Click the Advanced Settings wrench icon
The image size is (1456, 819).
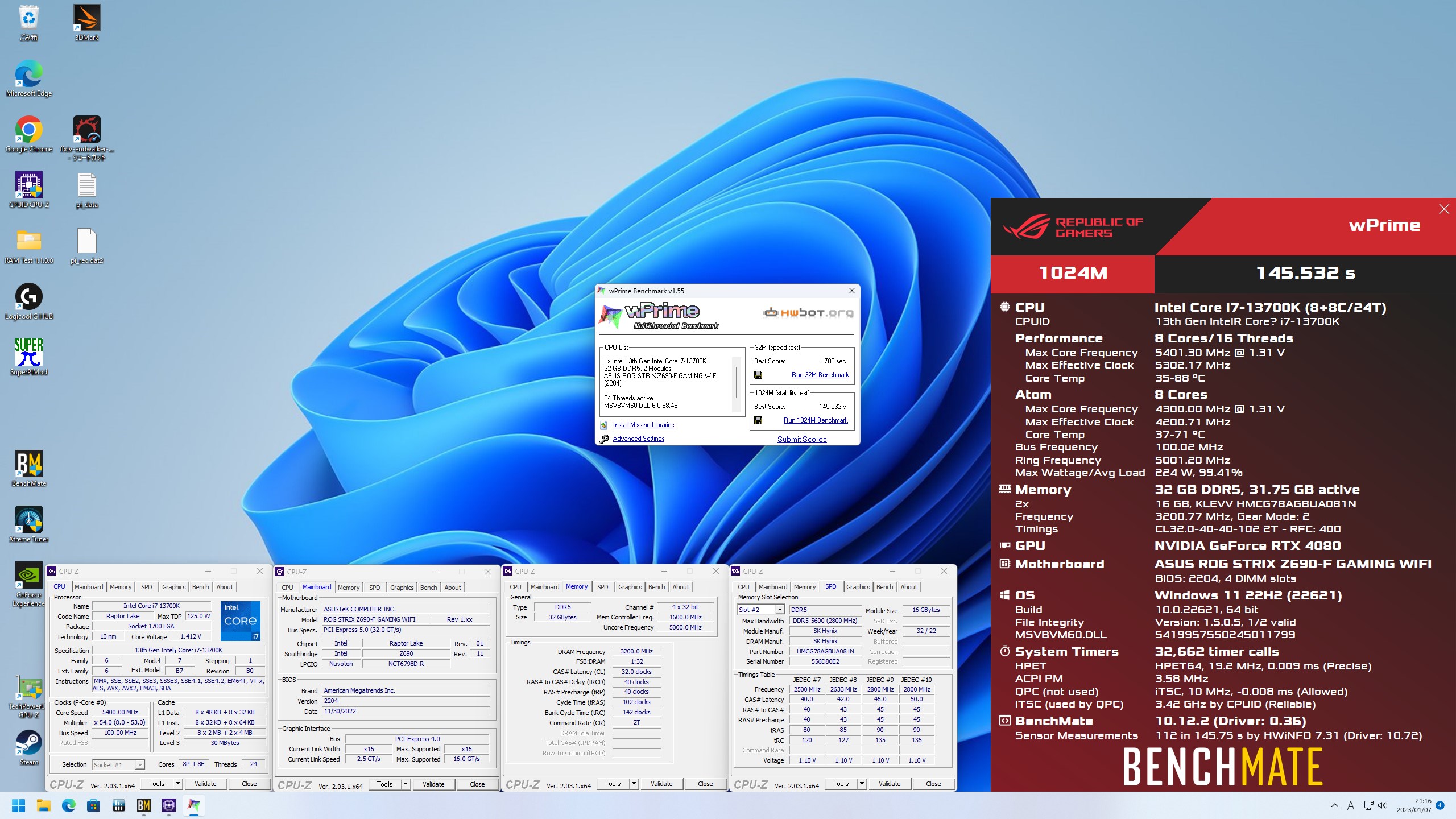pos(604,439)
